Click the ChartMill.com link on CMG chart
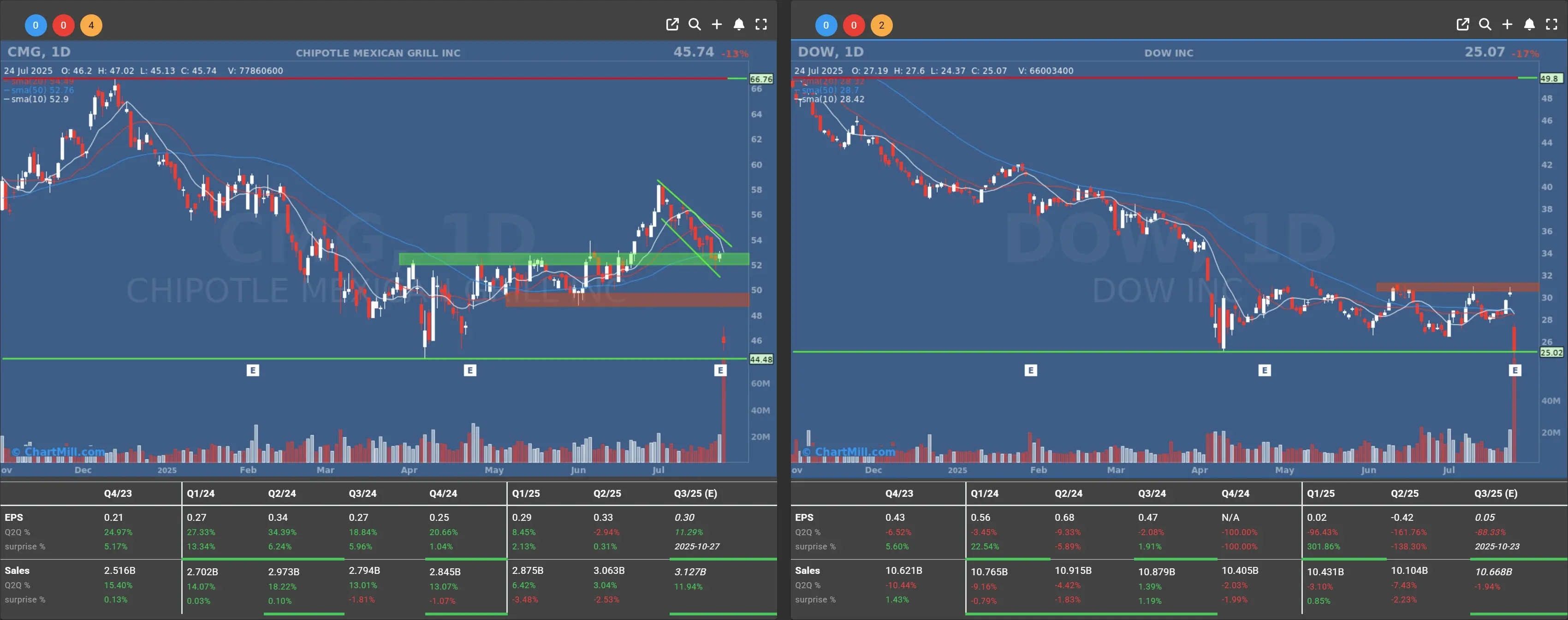The height and width of the screenshot is (620, 1568). (59, 452)
